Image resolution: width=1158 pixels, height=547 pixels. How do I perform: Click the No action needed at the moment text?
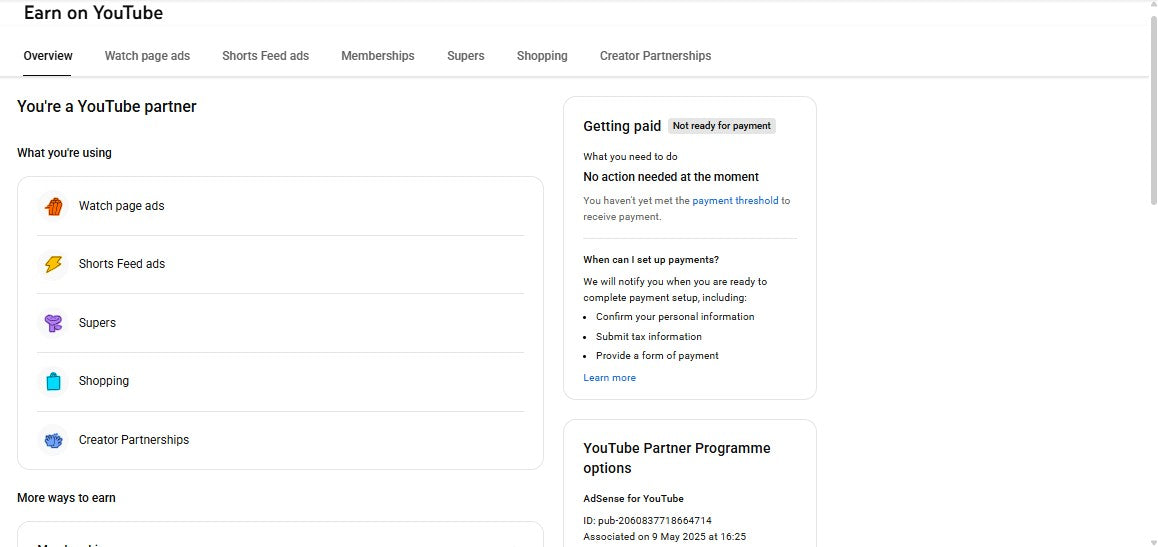(x=671, y=176)
